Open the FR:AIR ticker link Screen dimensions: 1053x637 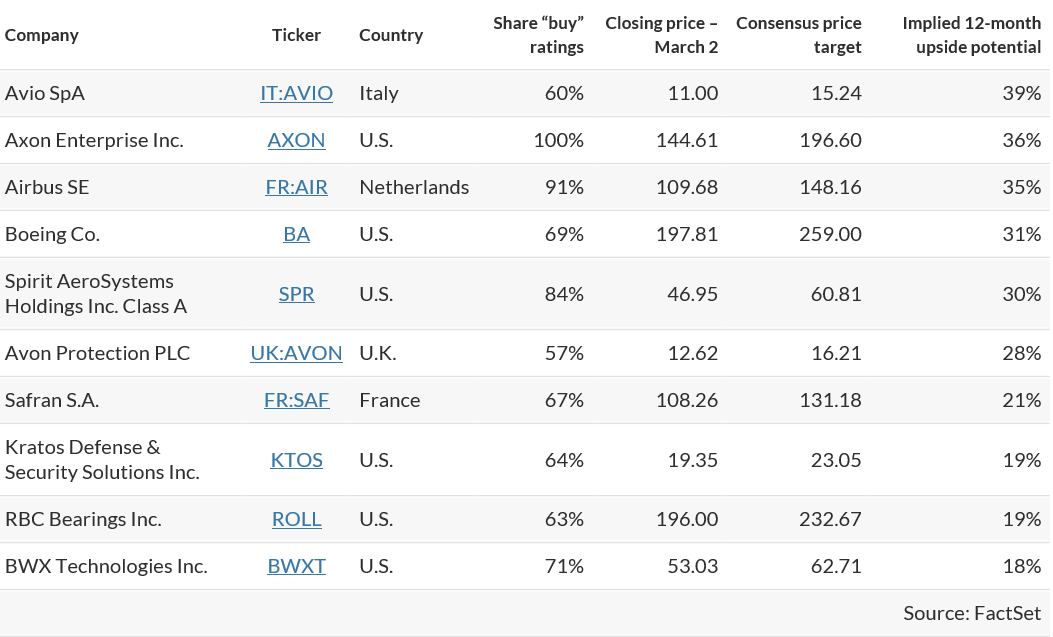point(296,187)
